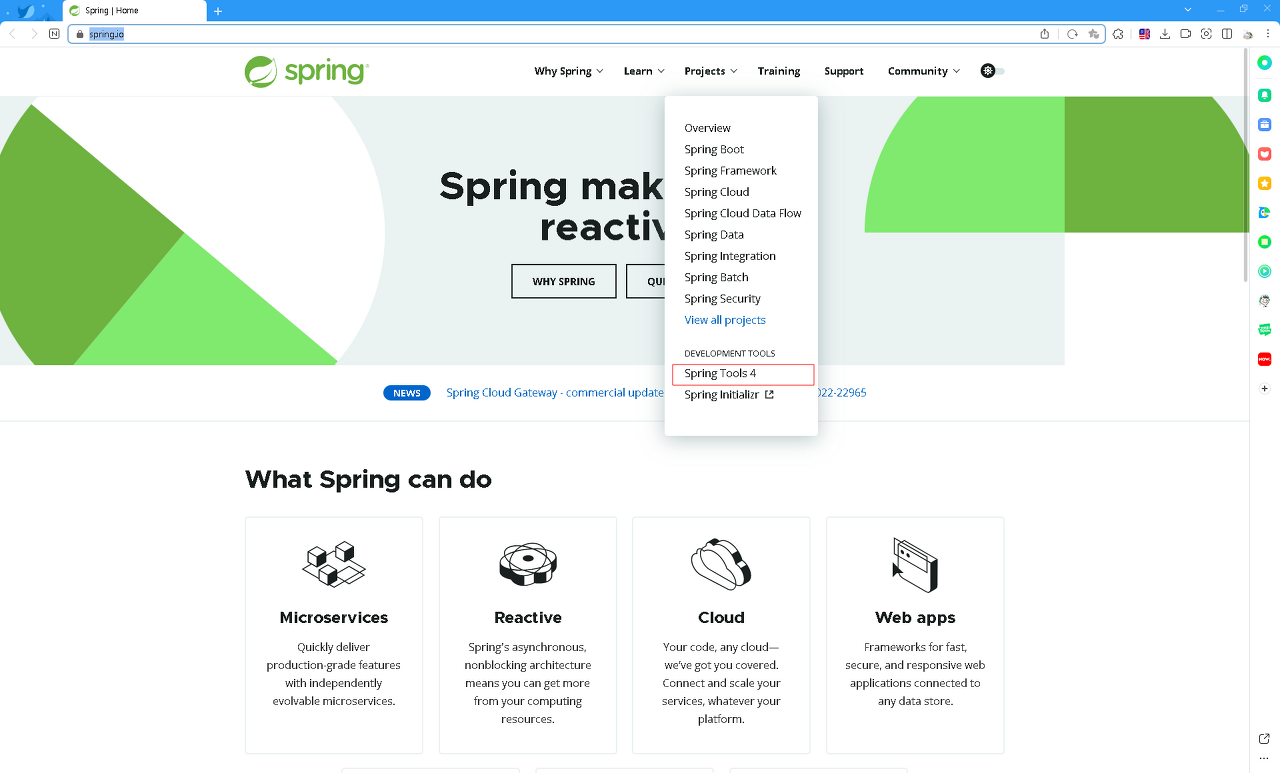Open Training in the navigation
The width and height of the screenshot is (1280, 773).
click(x=779, y=71)
